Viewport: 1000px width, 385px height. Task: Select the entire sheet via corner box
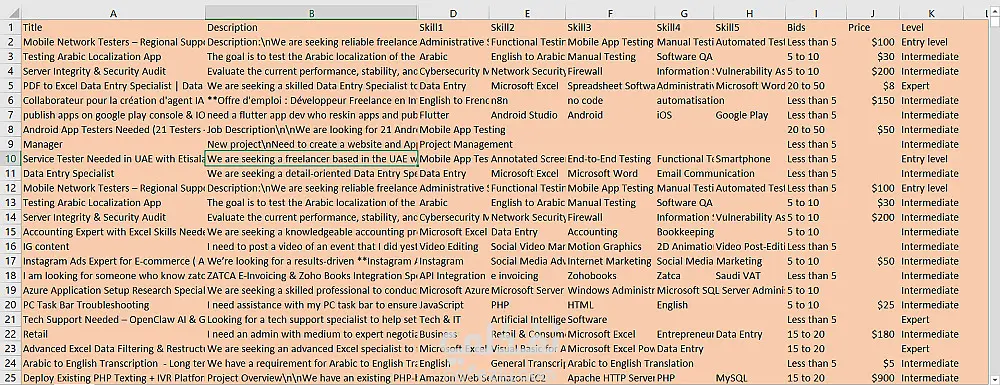10,13
